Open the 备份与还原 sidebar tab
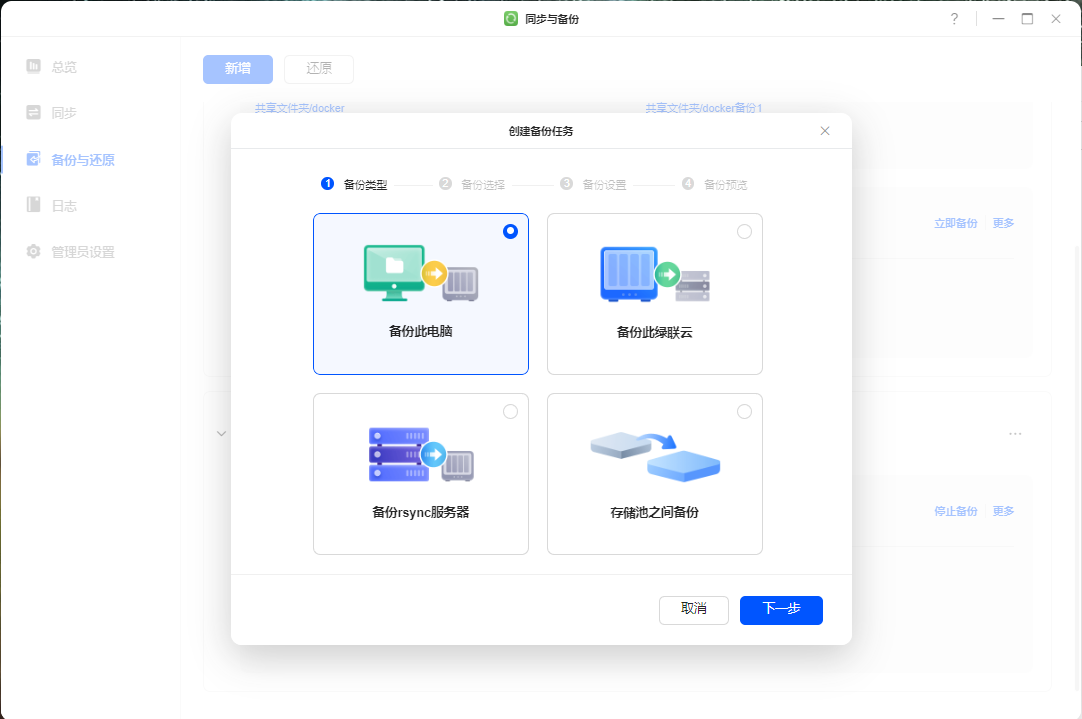This screenshot has width=1082, height=719. 82,160
